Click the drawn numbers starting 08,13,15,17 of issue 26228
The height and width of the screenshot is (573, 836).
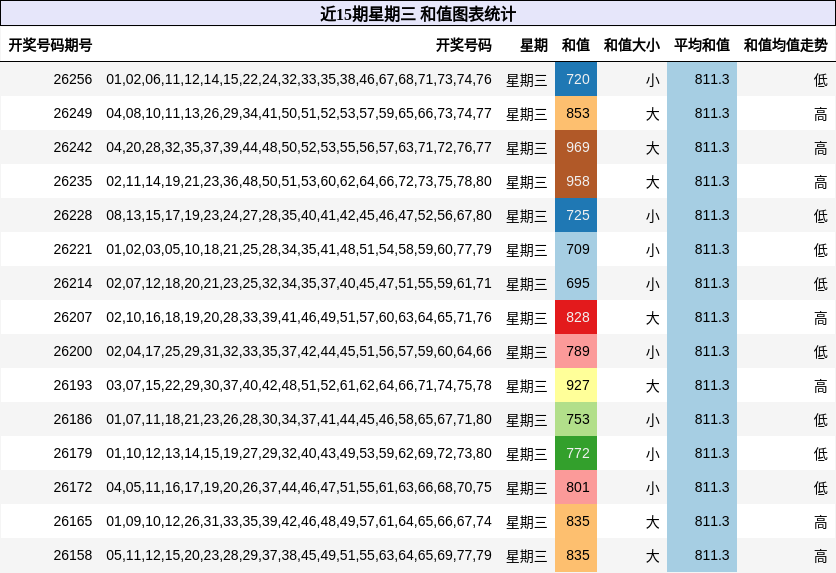click(299, 215)
